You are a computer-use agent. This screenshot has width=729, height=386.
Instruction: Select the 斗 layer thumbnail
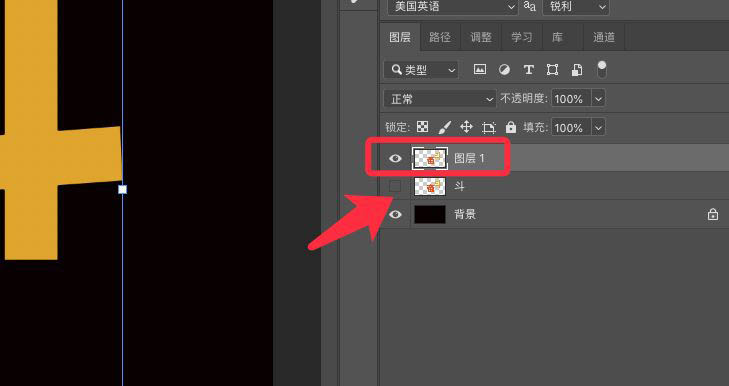coord(430,186)
